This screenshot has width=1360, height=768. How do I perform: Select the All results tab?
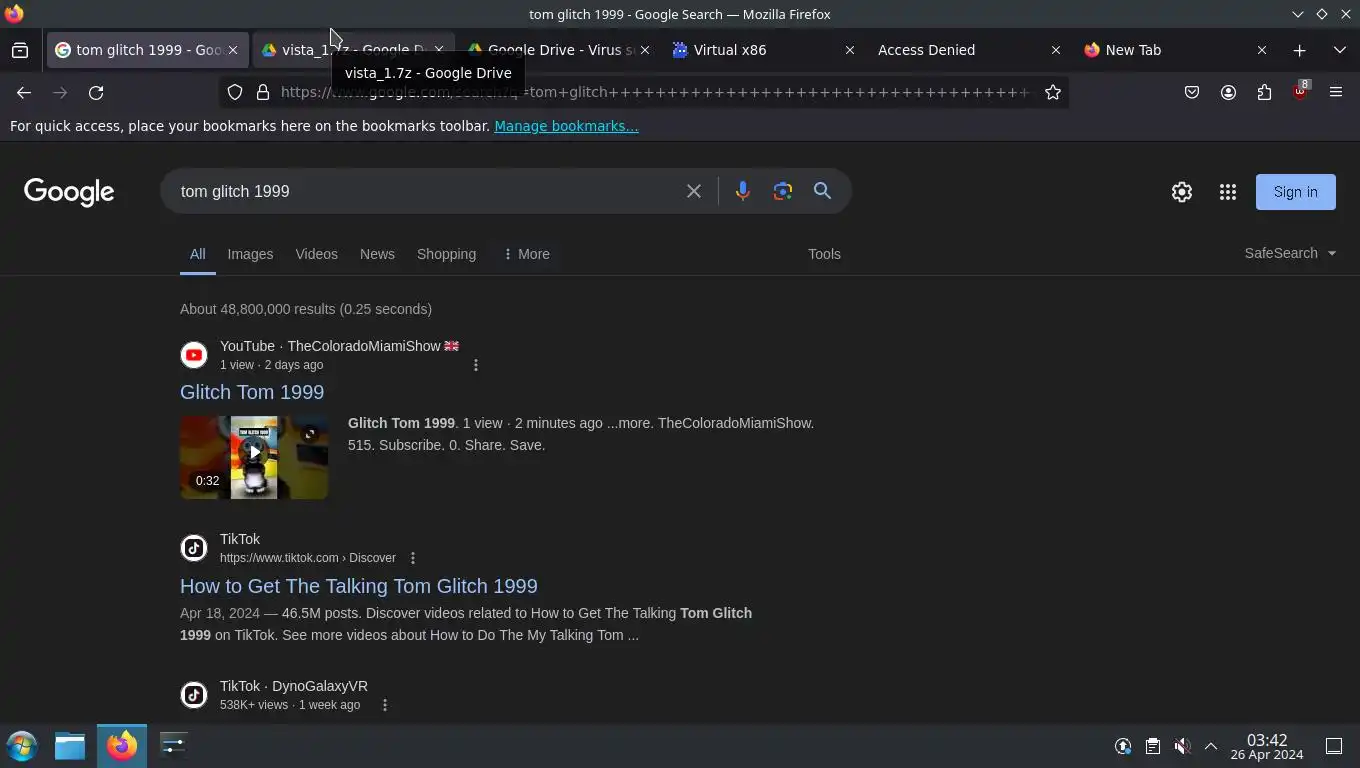click(x=198, y=254)
